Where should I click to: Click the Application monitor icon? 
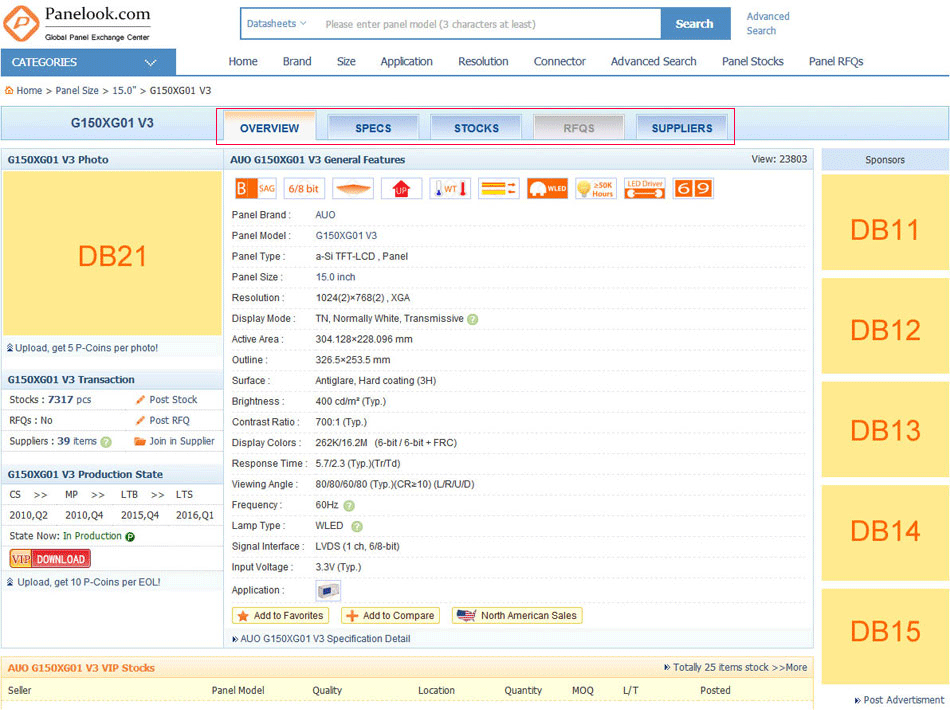(x=328, y=591)
